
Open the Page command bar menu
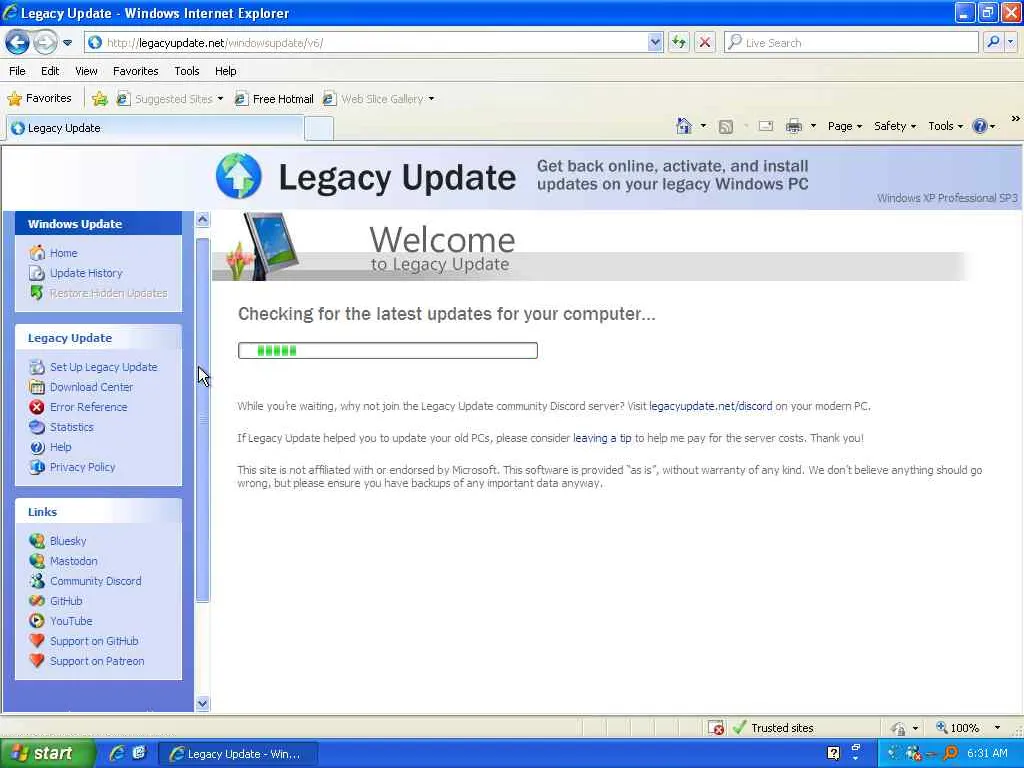point(844,126)
